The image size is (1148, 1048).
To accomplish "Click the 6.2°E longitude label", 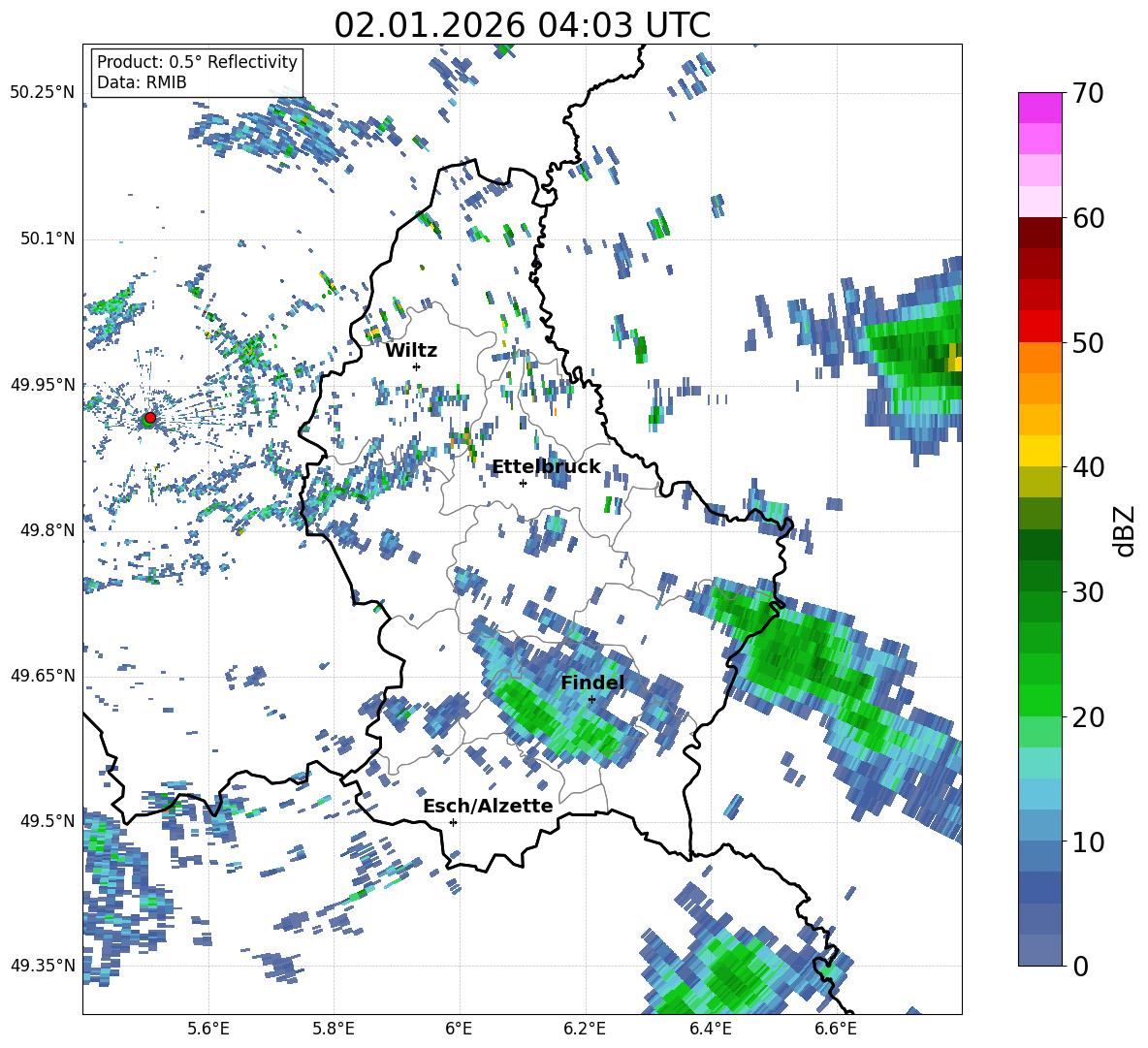I will pos(585,1030).
